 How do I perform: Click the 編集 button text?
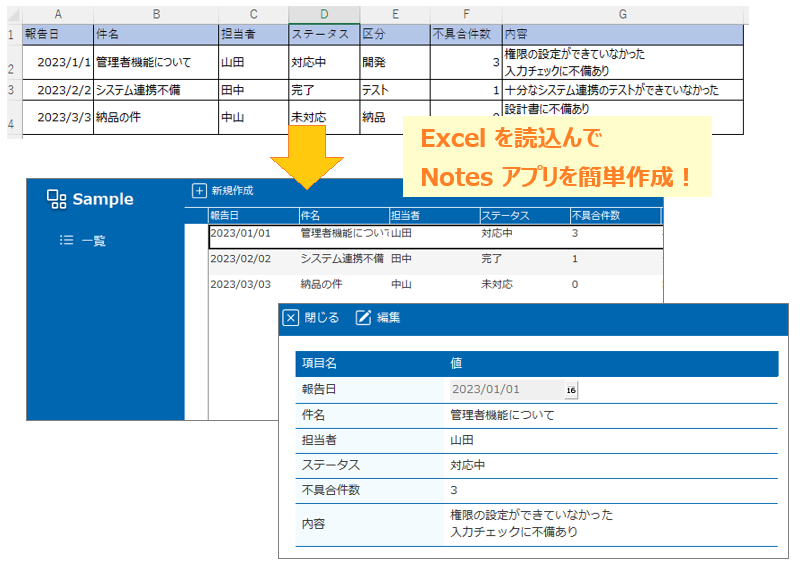(x=389, y=318)
